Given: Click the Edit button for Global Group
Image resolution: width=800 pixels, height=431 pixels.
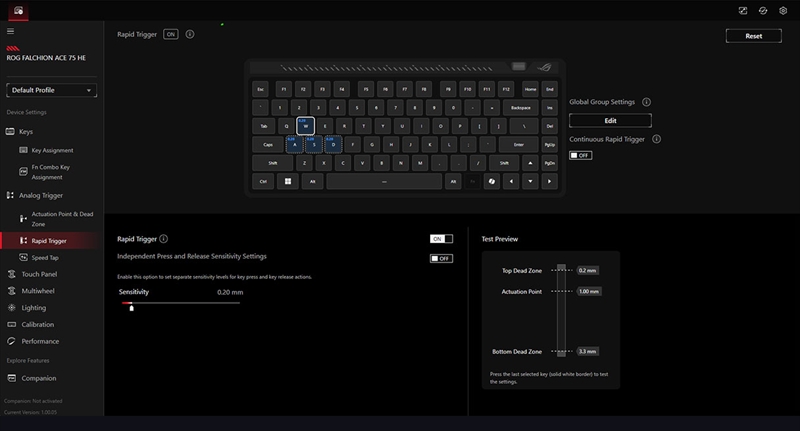Looking at the screenshot, I should [609, 120].
